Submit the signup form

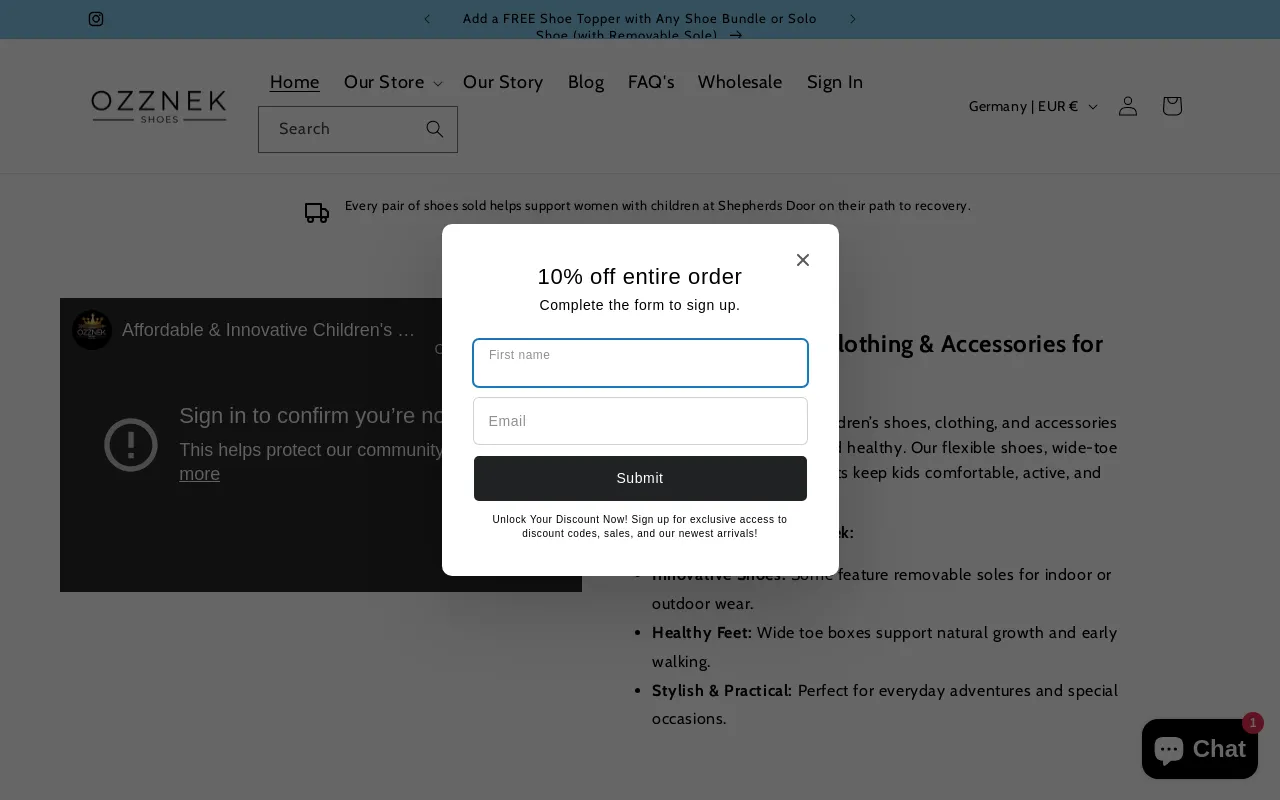click(x=640, y=478)
